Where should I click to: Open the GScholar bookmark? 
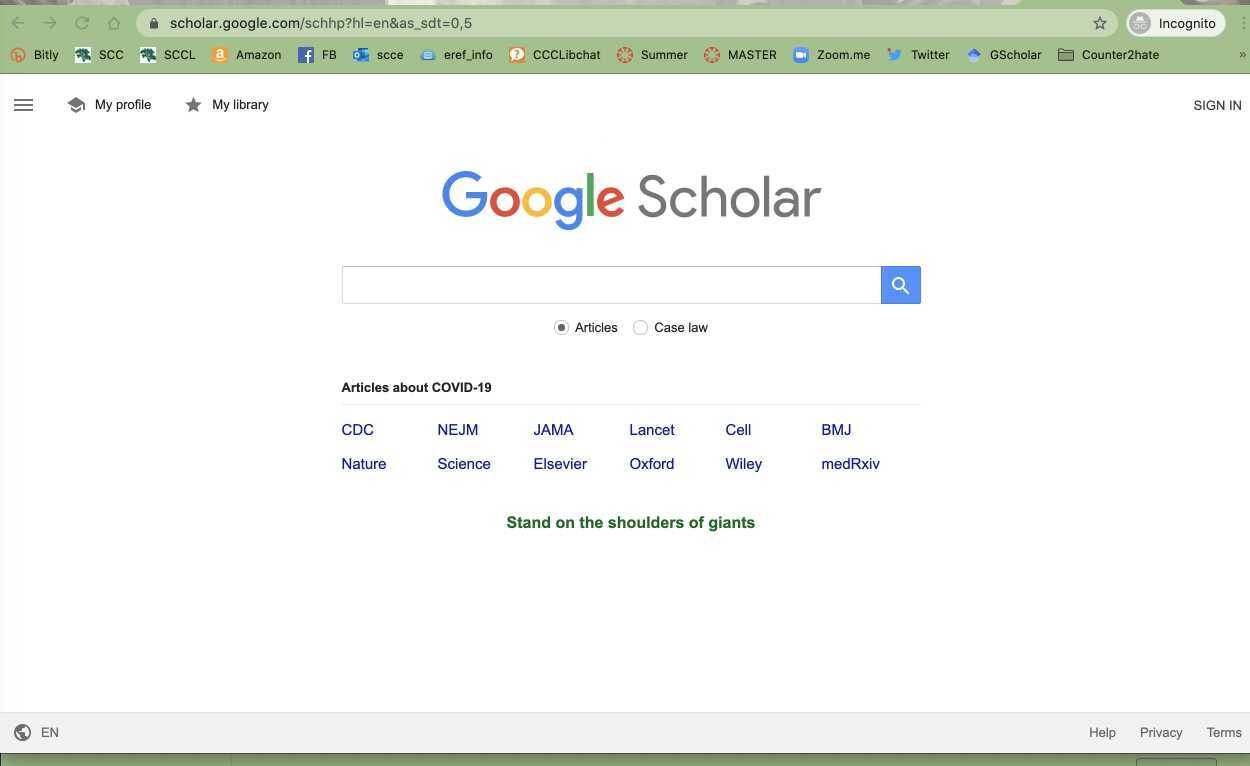click(1013, 55)
